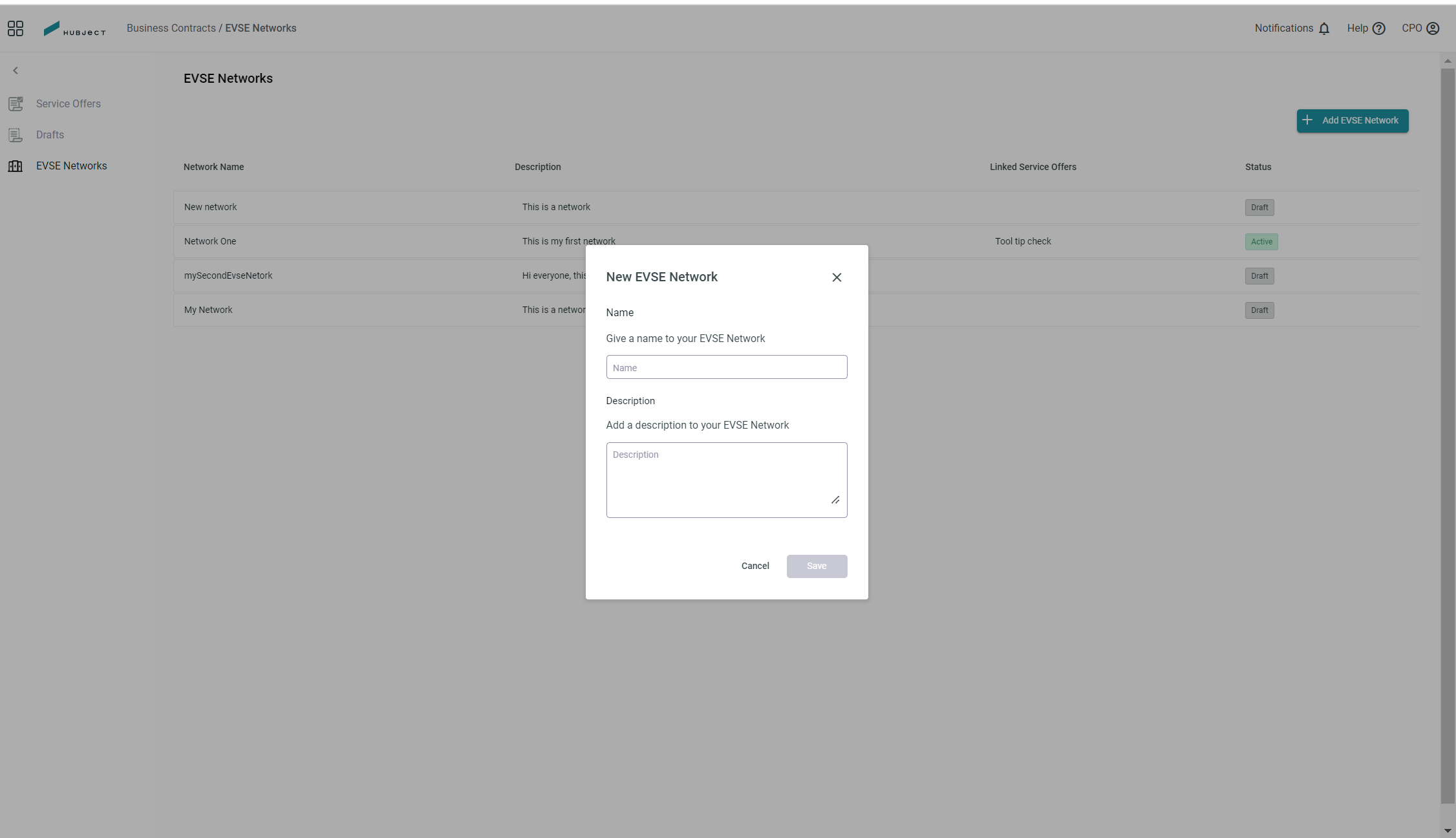Click Description column header
The width and height of the screenshot is (1456, 838).
tap(538, 167)
